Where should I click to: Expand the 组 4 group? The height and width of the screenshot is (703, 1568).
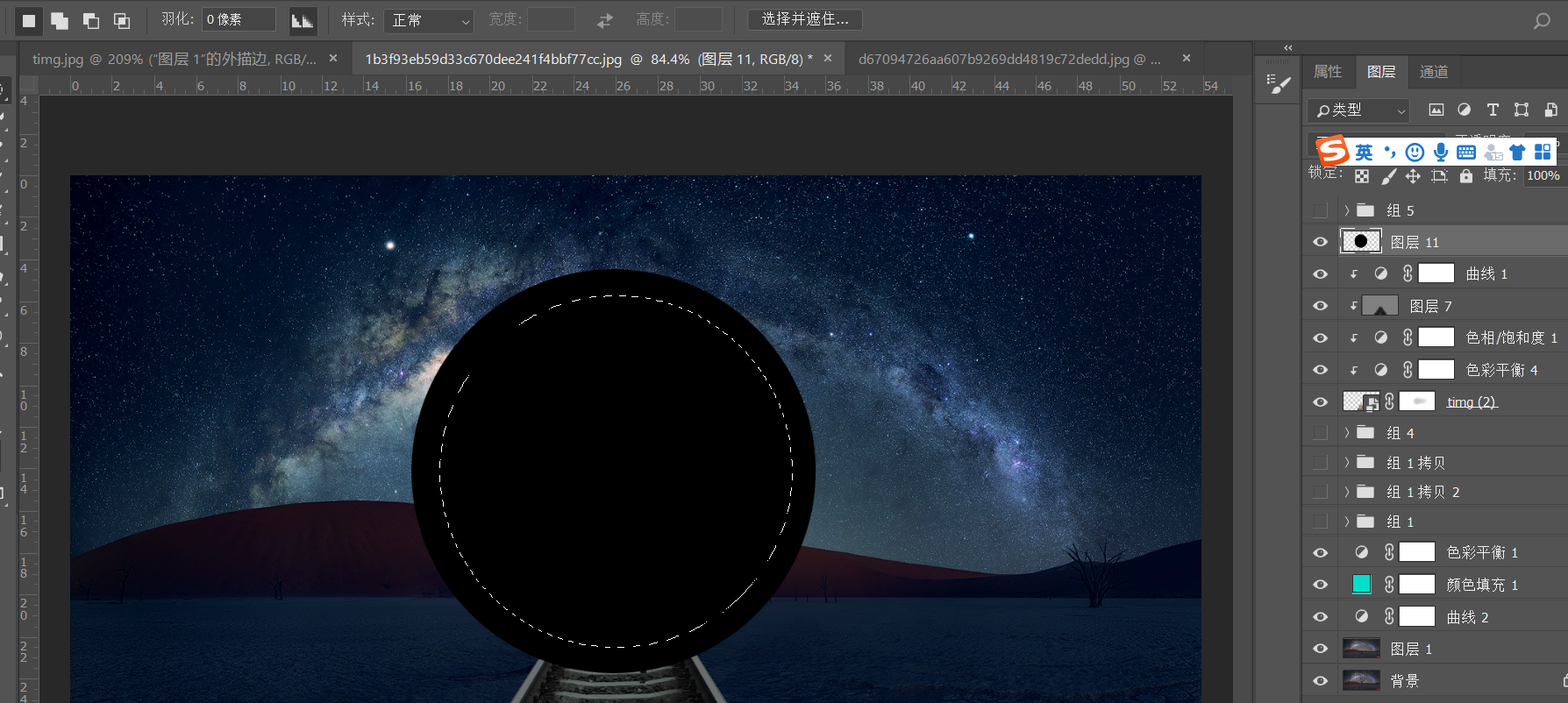coord(1347,433)
